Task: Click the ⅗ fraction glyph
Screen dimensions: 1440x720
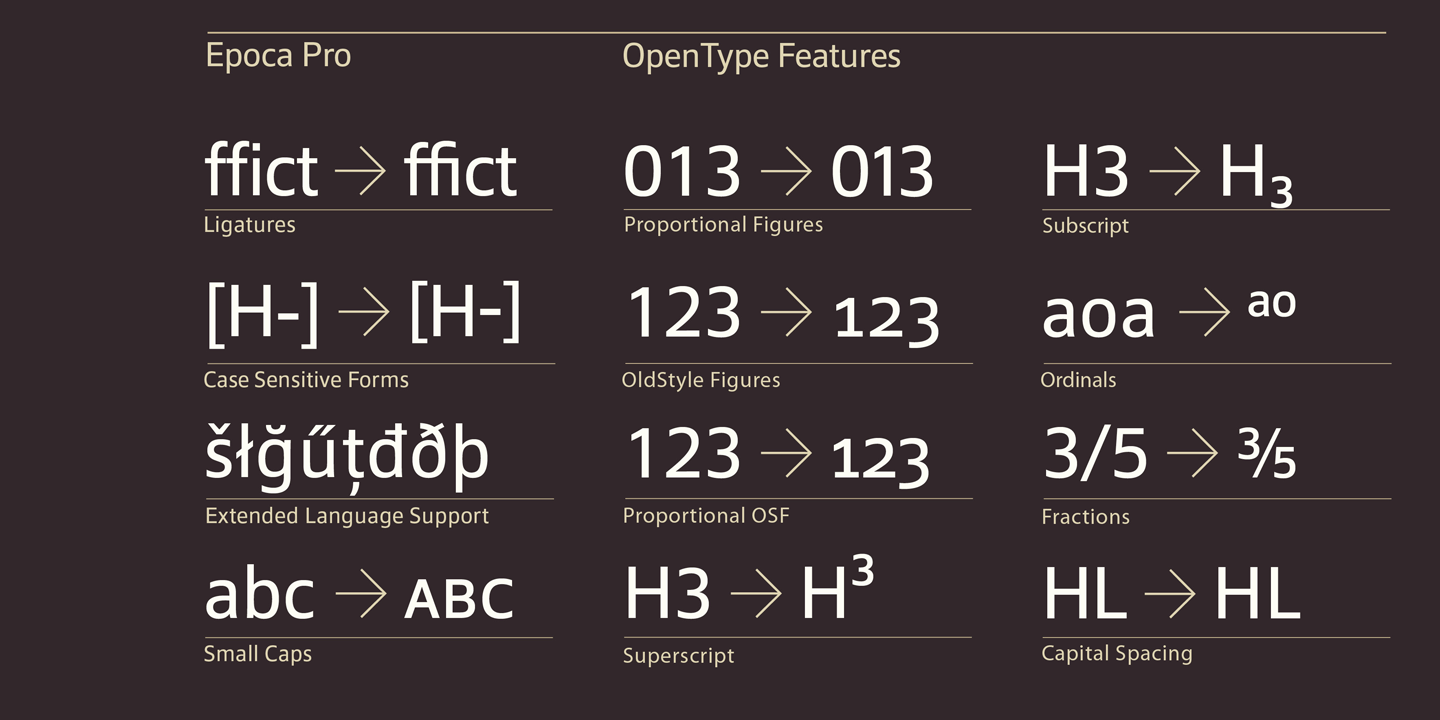Action: (1269, 455)
